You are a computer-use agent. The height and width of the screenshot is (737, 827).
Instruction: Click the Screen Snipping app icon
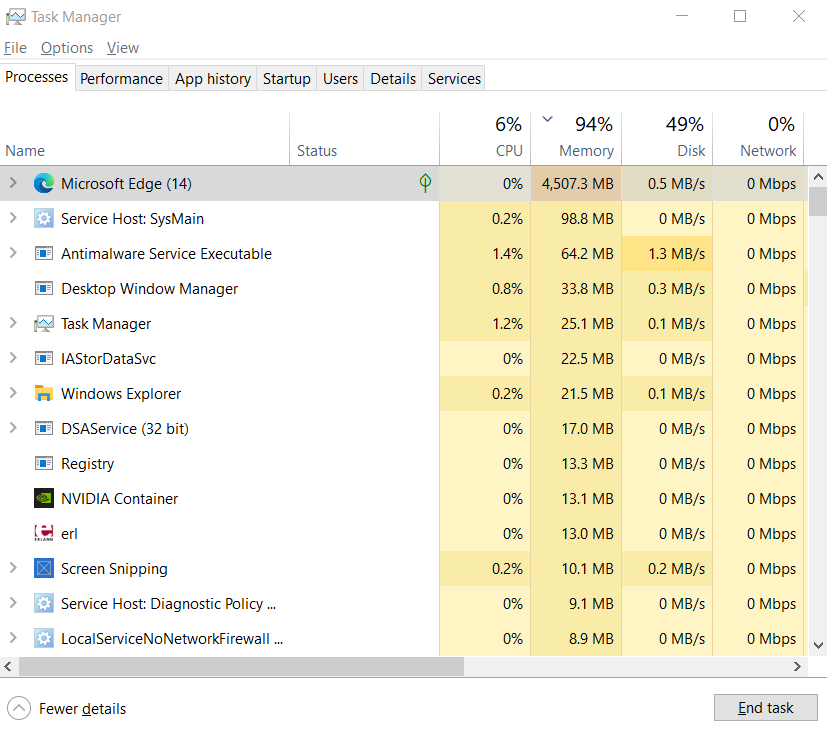coord(44,568)
